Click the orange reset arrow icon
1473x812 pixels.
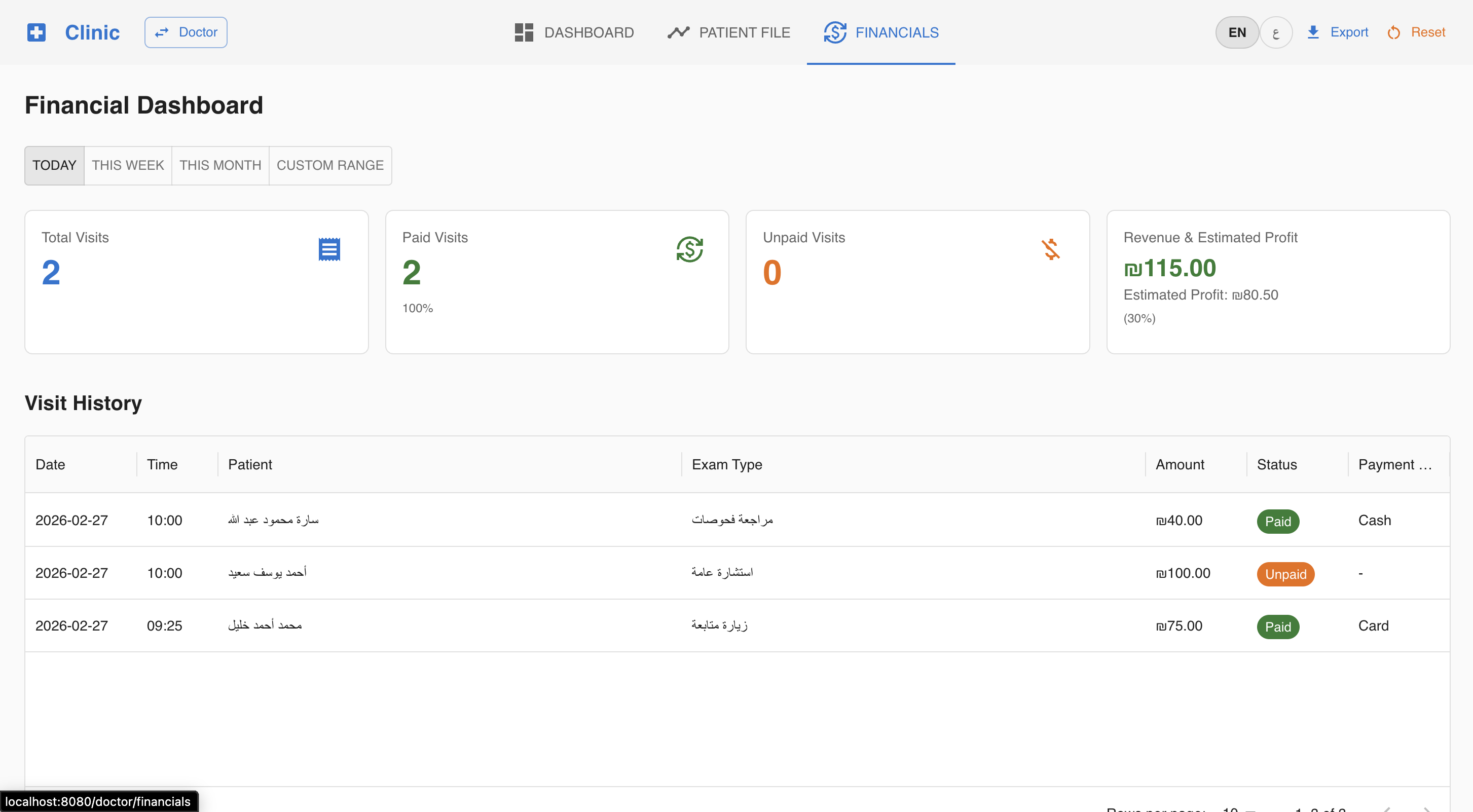coord(1393,32)
